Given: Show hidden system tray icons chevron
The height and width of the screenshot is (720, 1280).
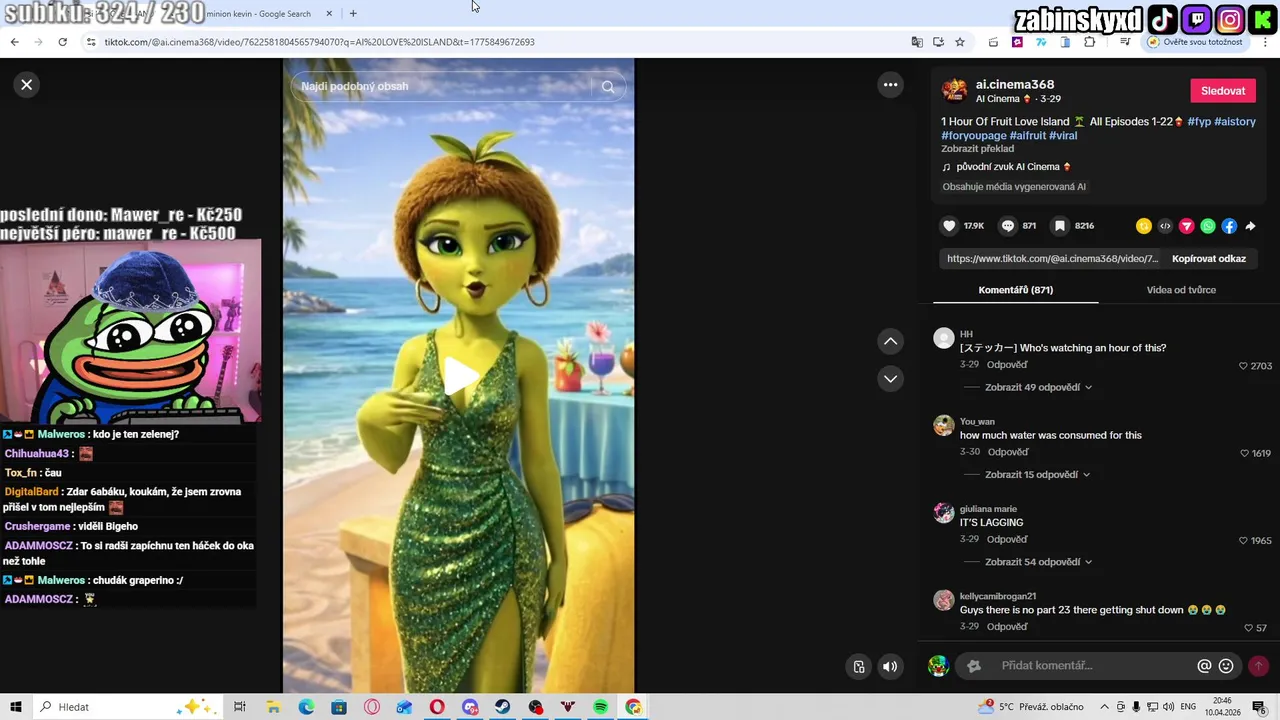Looking at the screenshot, I should (1103, 707).
